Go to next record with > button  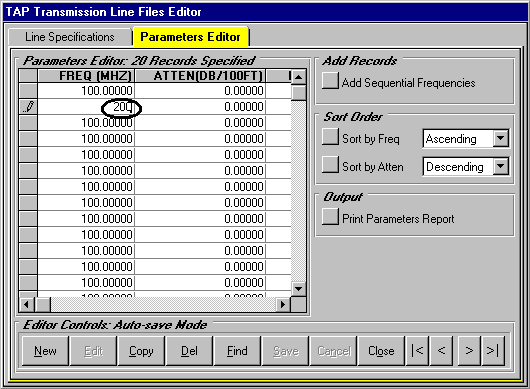click(x=469, y=351)
